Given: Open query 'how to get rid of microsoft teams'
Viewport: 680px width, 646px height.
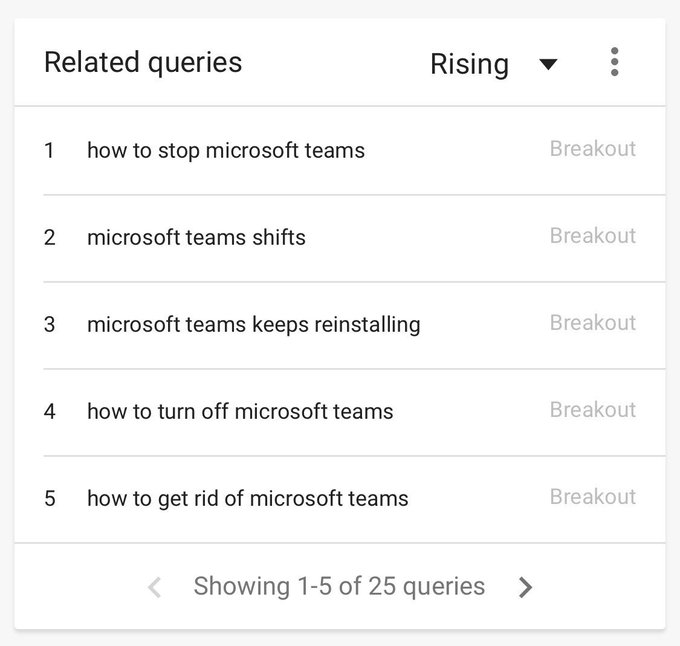Looking at the screenshot, I should [248, 499].
